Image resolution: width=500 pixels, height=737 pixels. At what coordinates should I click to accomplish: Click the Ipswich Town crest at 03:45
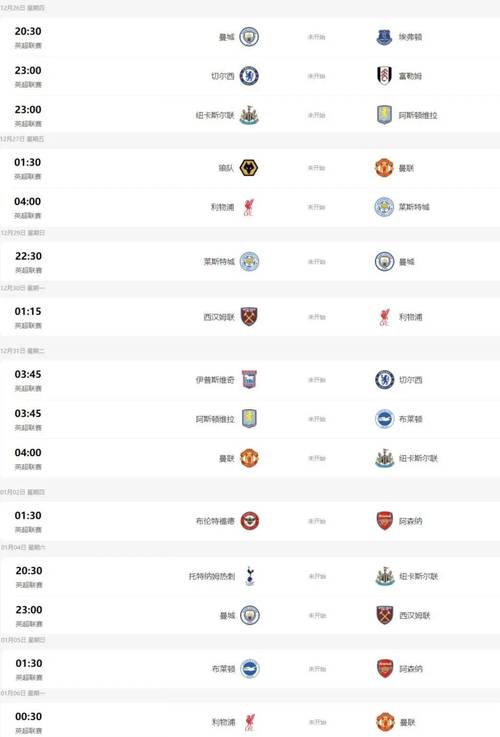pyautogui.click(x=249, y=379)
